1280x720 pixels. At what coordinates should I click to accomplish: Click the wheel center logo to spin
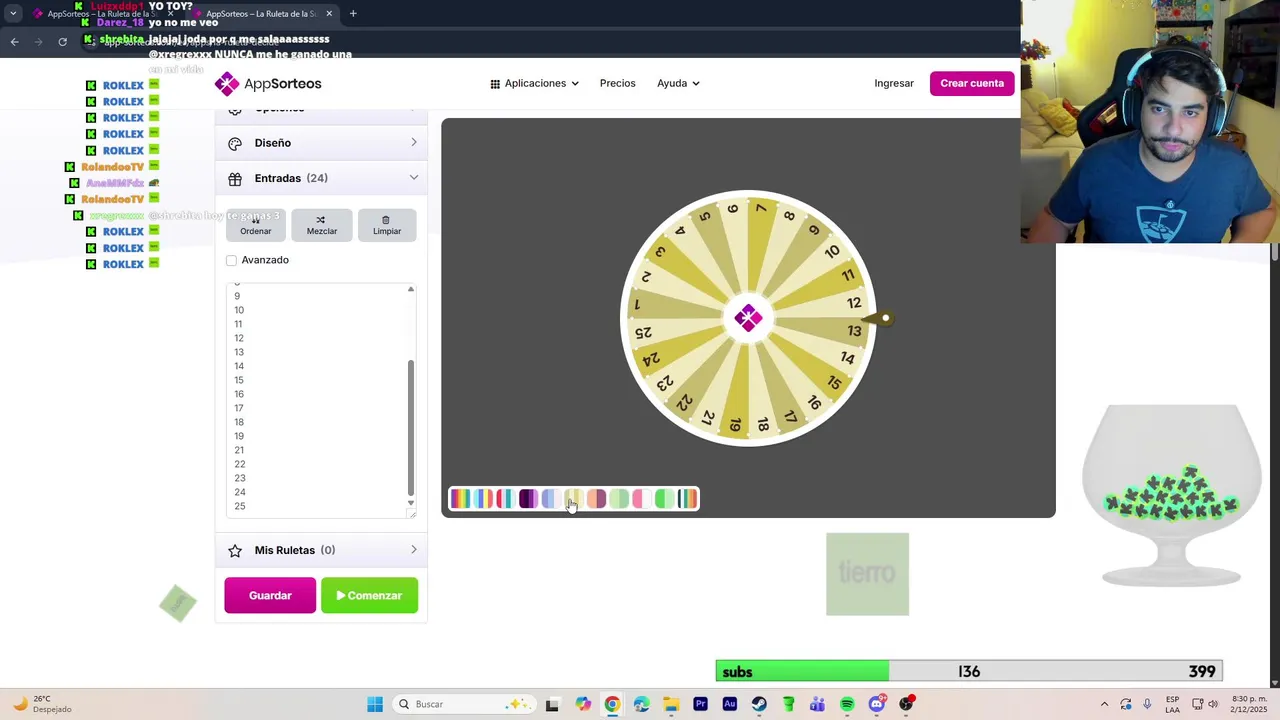(x=748, y=318)
